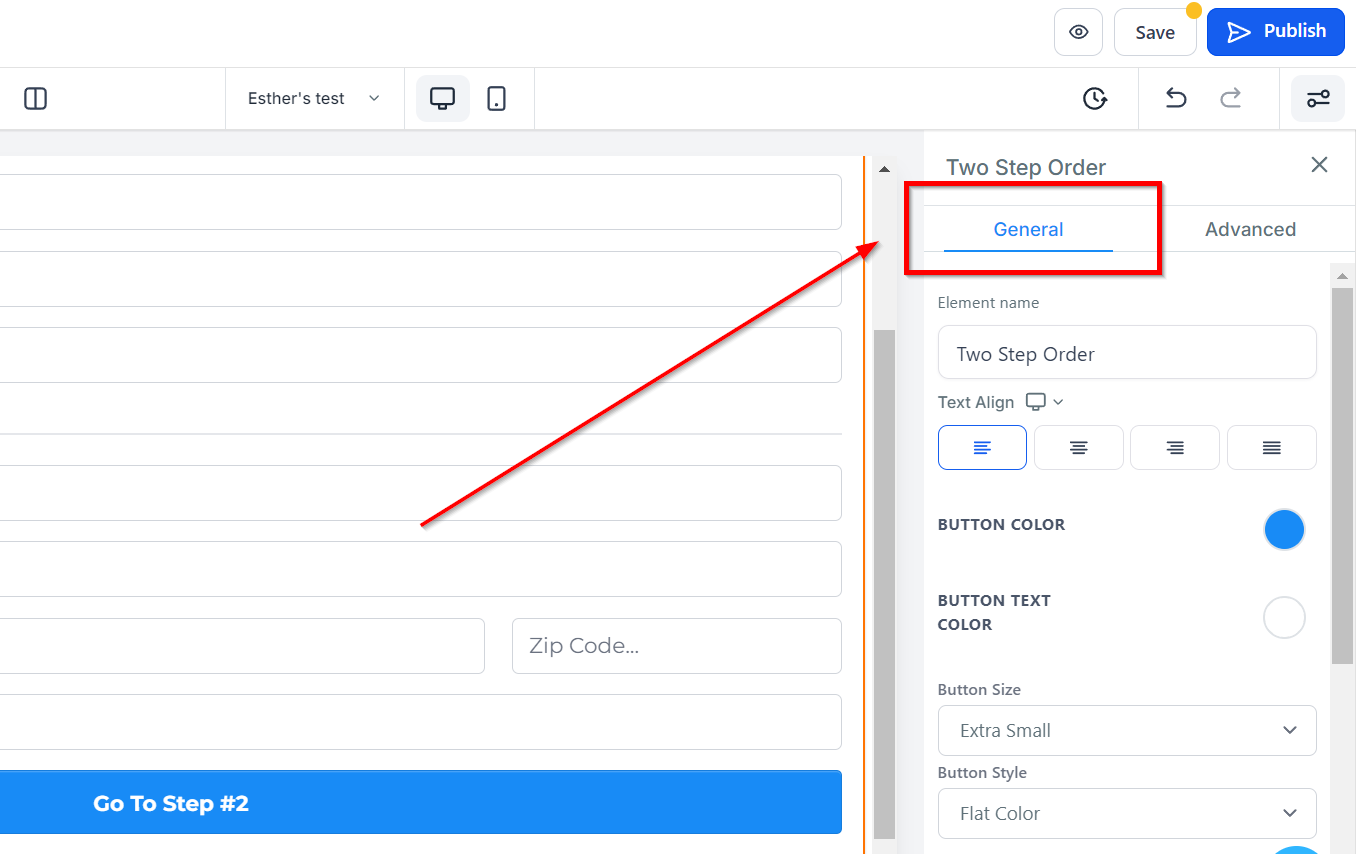The height and width of the screenshot is (854, 1356).
Task: Open the Esther's test page dropdown
Action: click(314, 98)
